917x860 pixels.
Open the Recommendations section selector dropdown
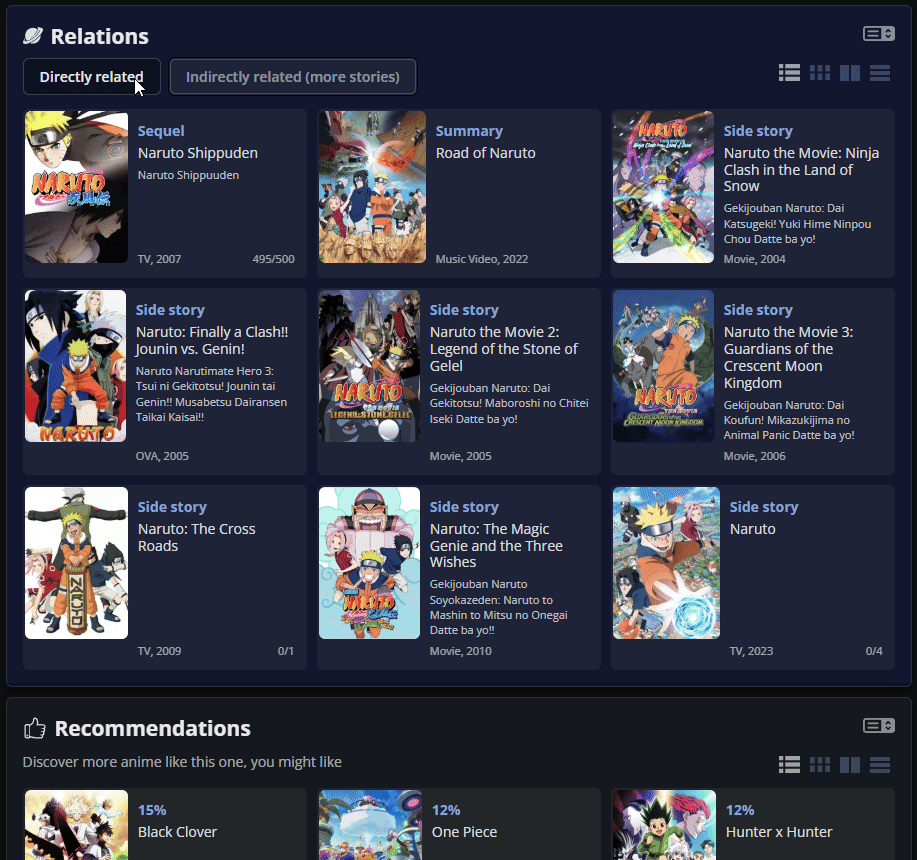[879, 725]
